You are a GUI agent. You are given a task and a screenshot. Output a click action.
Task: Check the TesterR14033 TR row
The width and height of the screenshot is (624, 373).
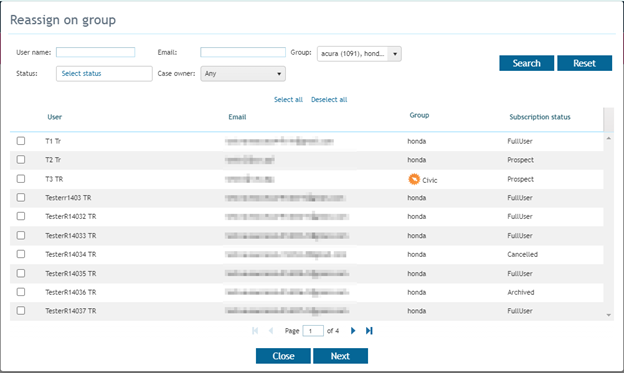[21, 235]
